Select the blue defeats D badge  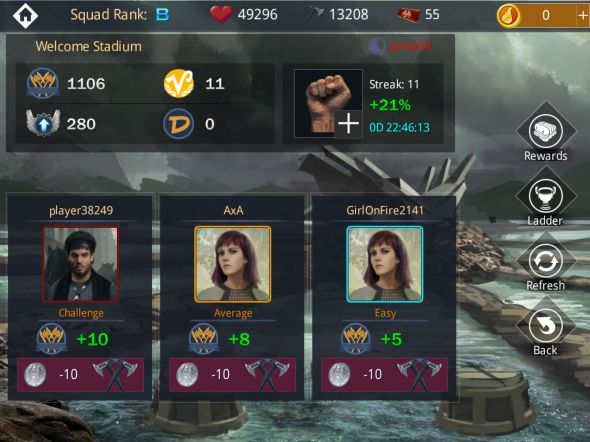click(179, 124)
